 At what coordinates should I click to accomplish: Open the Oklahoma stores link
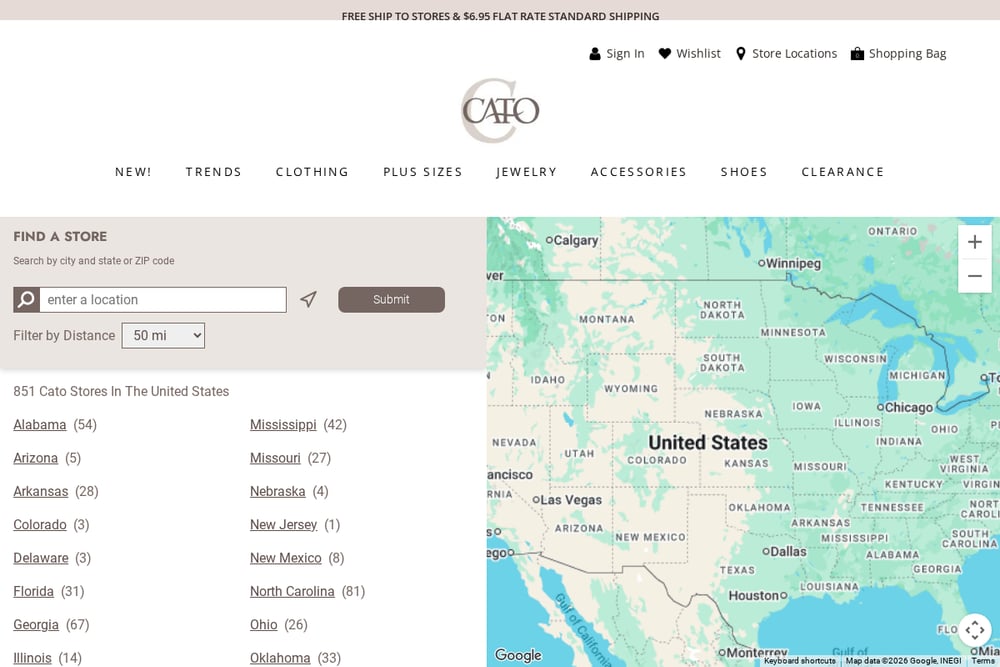pyautogui.click(x=280, y=658)
